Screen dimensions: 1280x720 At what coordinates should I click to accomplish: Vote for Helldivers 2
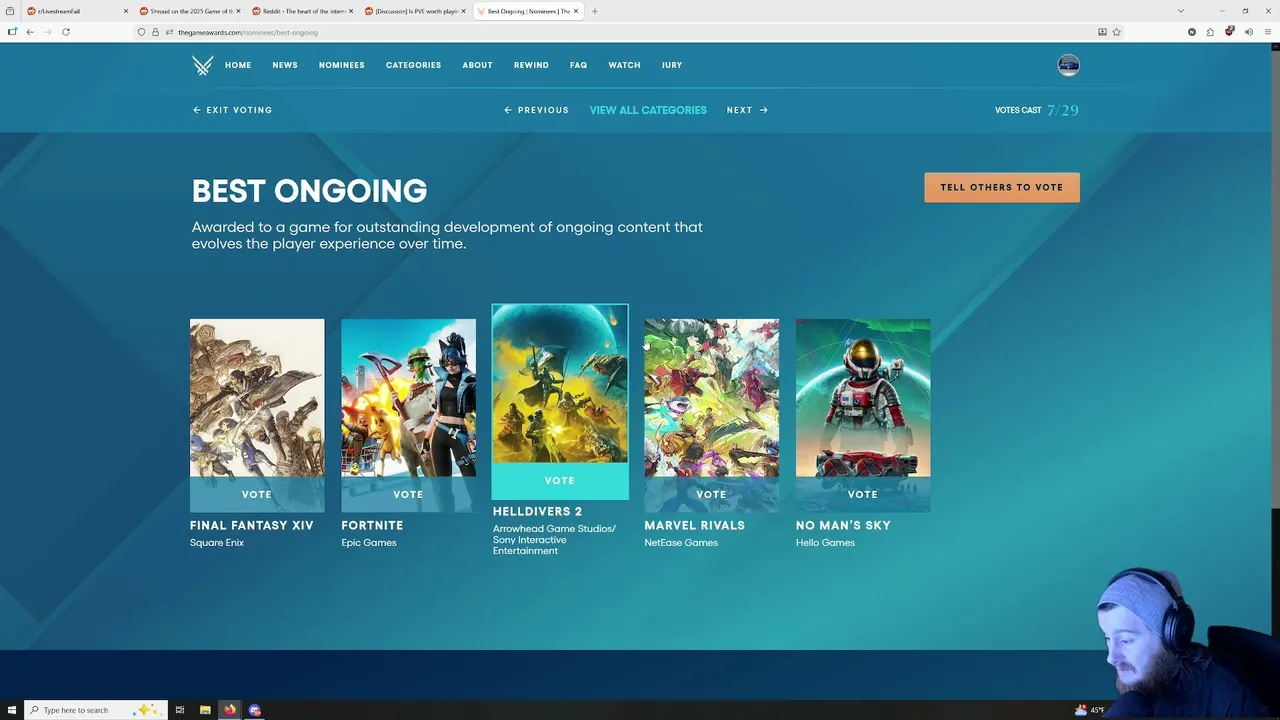click(560, 481)
